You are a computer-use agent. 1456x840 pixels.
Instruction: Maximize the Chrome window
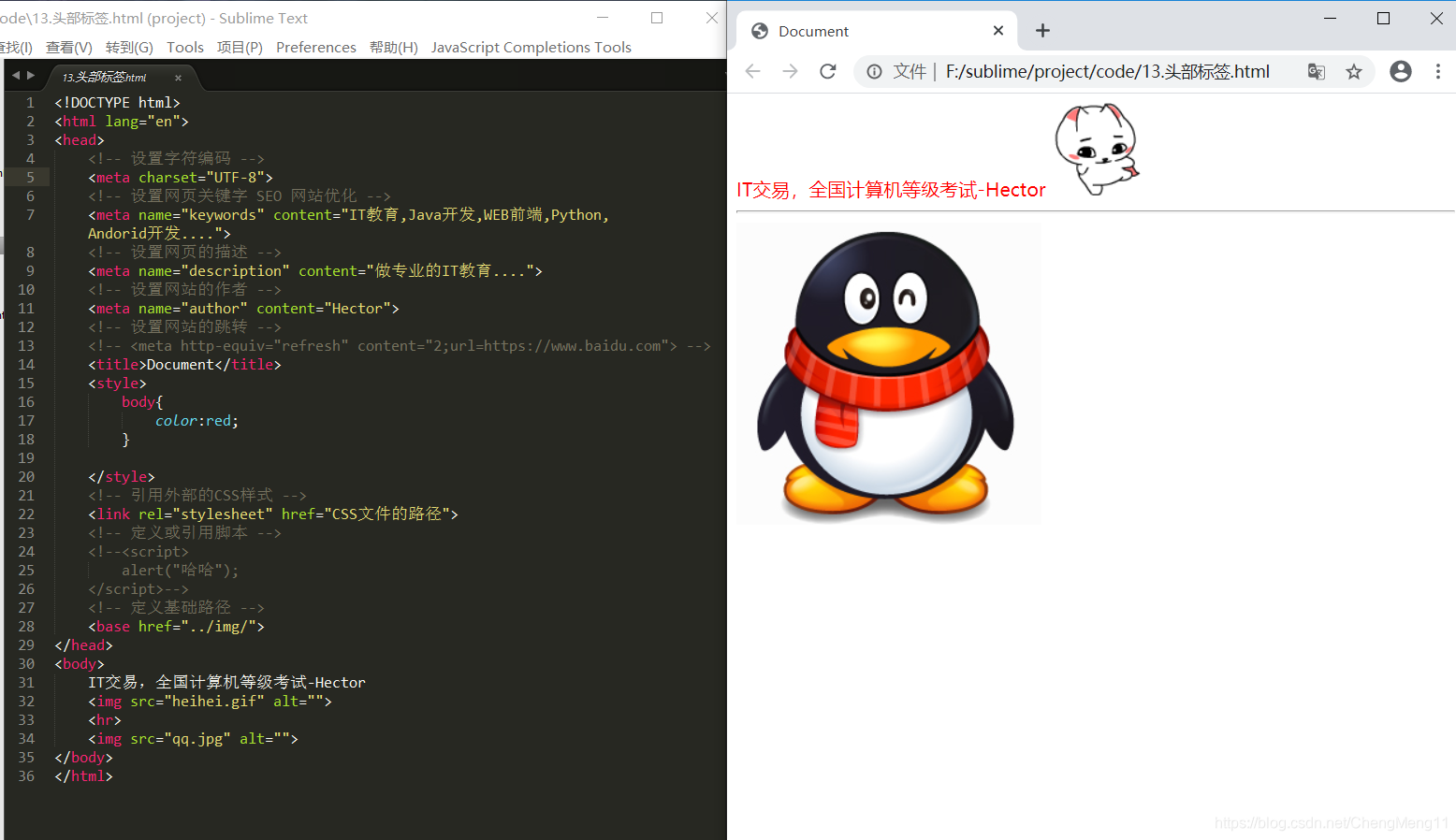point(1383,18)
